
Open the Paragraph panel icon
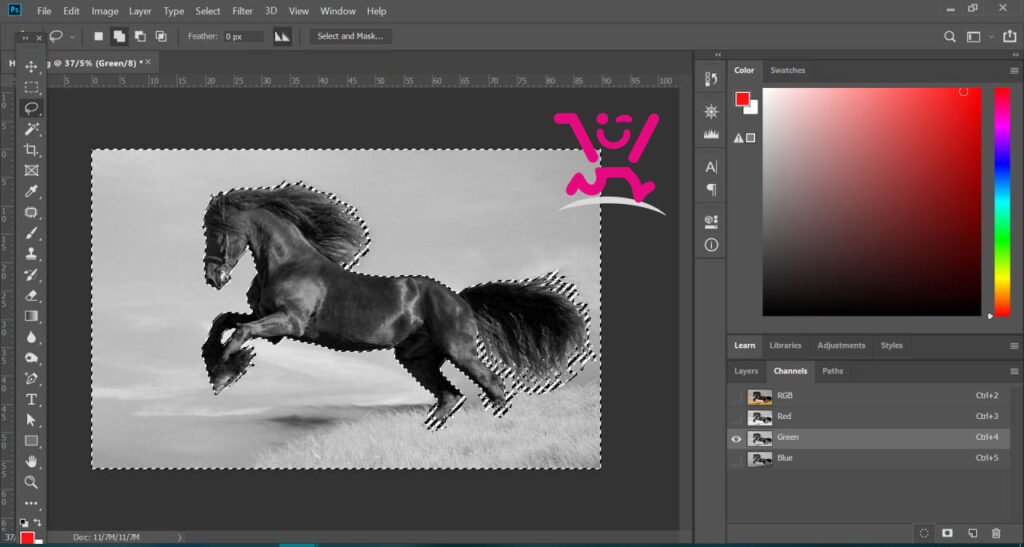[x=711, y=189]
